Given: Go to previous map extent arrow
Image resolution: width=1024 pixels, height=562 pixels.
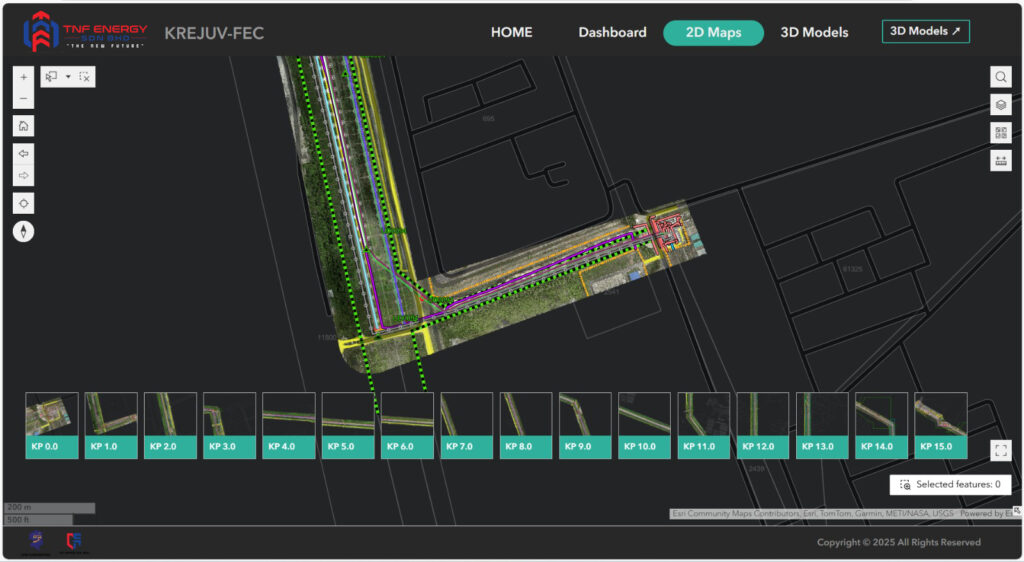Looking at the screenshot, I should click(24, 154).
